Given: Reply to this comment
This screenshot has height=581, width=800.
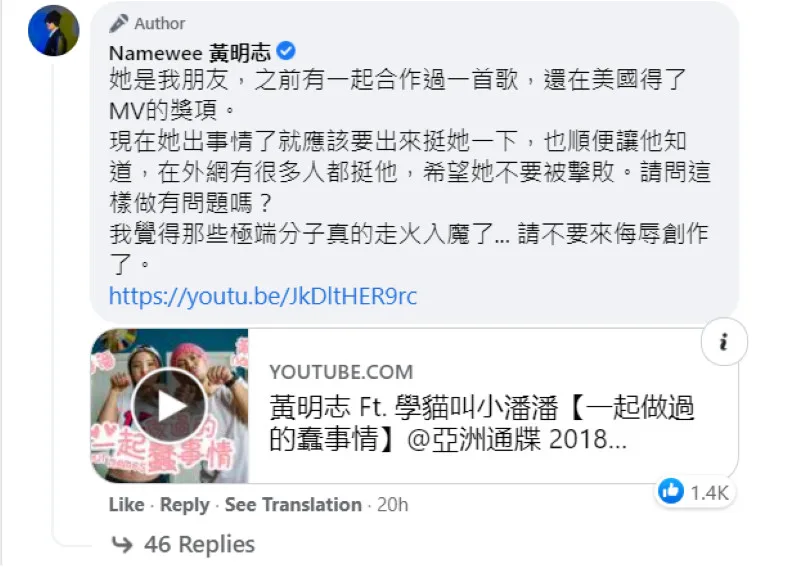Looking at the screenshot, I should [x=185, y=504].
